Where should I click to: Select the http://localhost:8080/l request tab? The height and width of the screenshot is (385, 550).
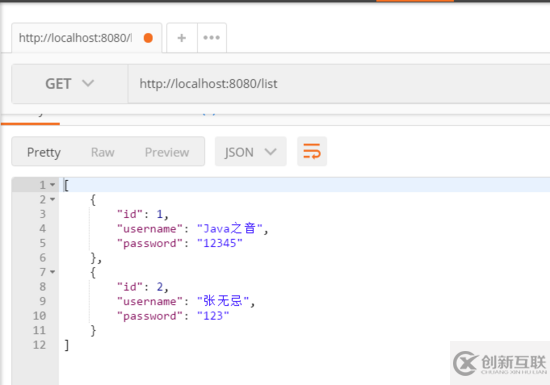point(87,38)
